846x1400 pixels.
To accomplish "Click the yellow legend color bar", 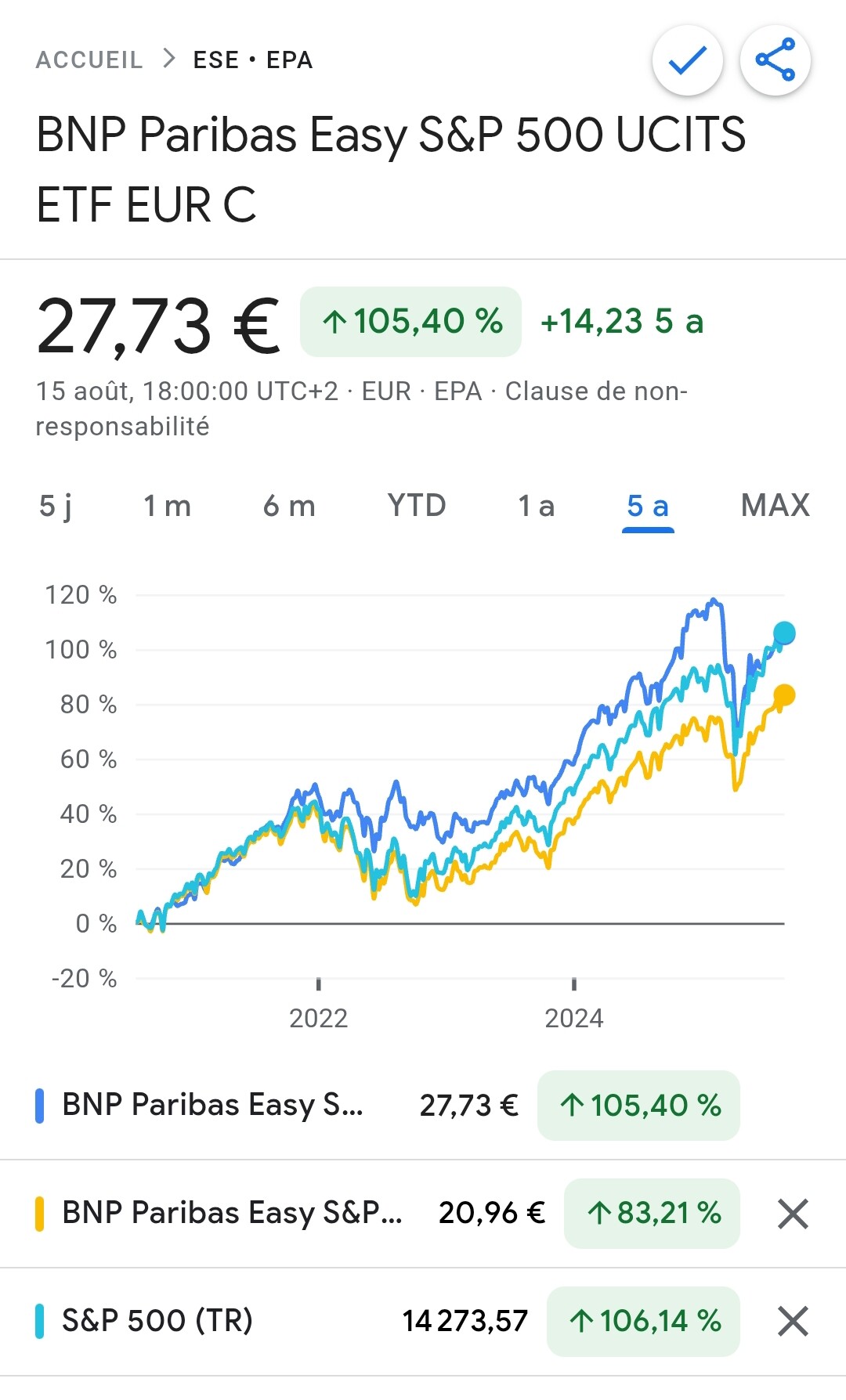I will pos(39,1214).
